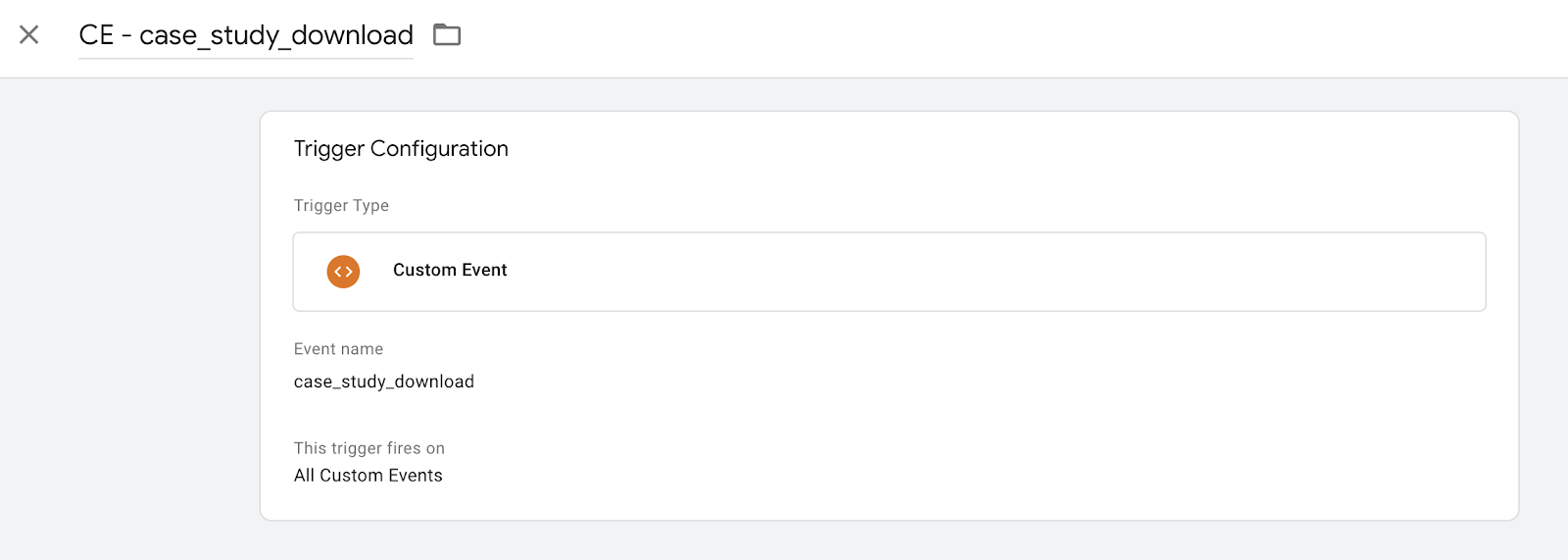The image size is (1568, 560).
Task: Click the Event name label
Action: click(x=338, y=349)
